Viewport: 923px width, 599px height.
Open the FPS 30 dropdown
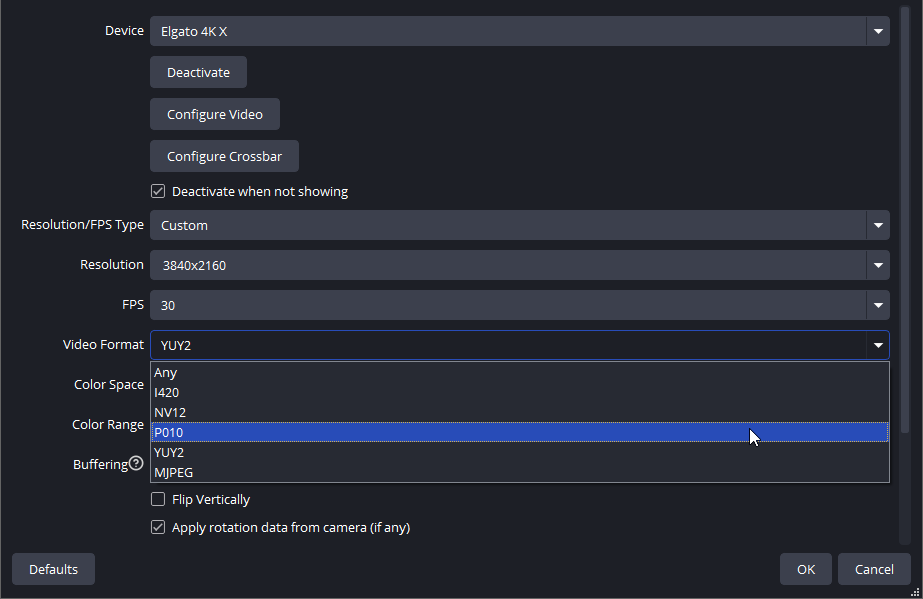click(x=520, y=305)
